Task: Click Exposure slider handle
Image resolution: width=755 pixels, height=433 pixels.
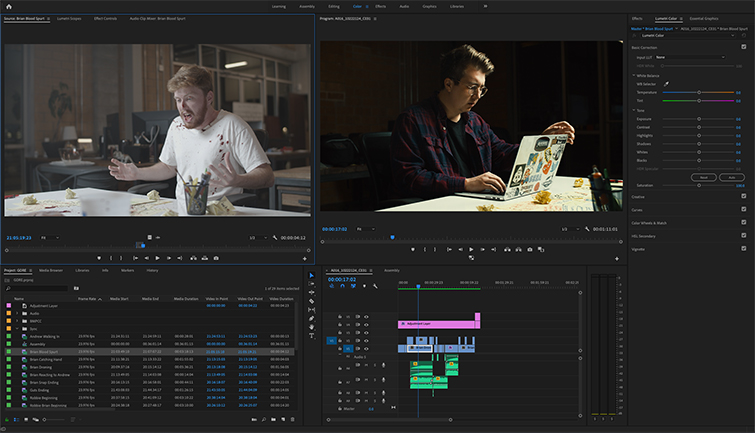Action: point(699,118)
